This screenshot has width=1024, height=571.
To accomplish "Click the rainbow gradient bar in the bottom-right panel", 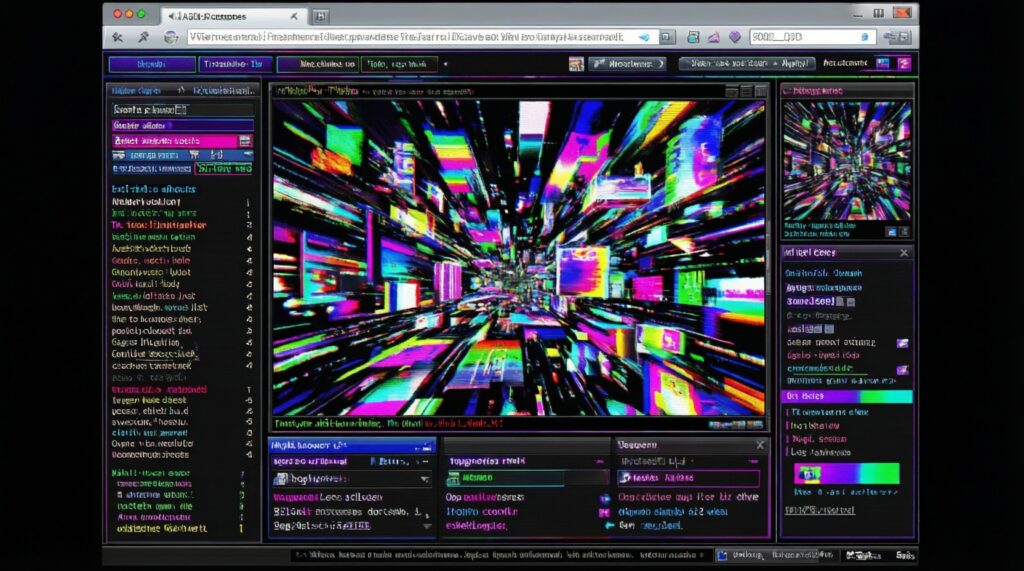I will coord(846,473).
